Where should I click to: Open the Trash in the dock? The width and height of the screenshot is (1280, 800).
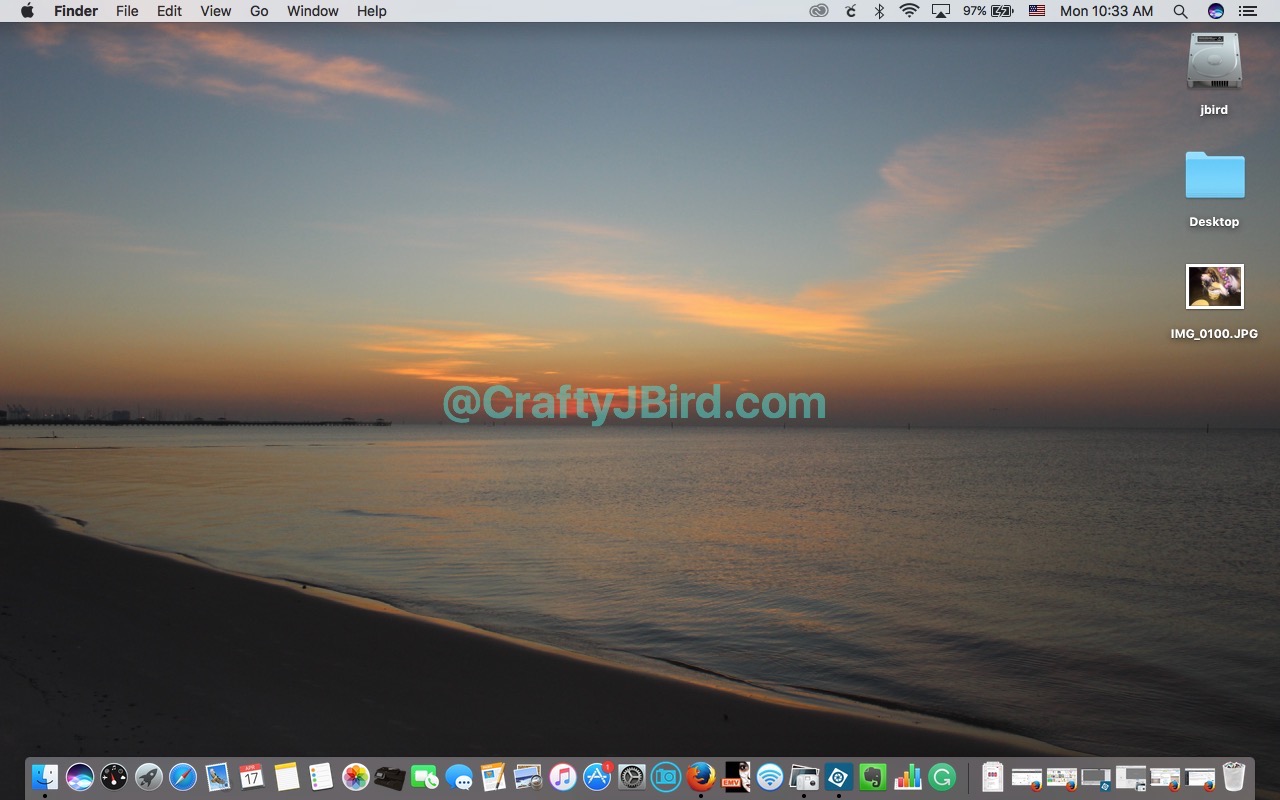coord(1234,777)
